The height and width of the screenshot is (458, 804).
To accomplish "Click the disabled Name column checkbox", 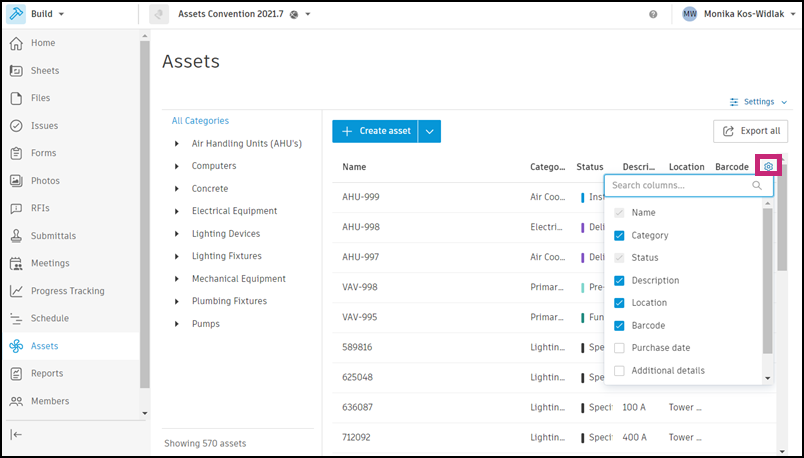I will (619, 212).
